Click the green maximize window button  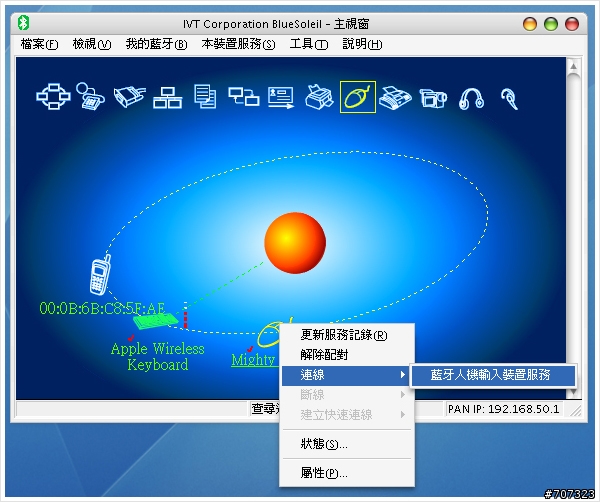[551, 24]
